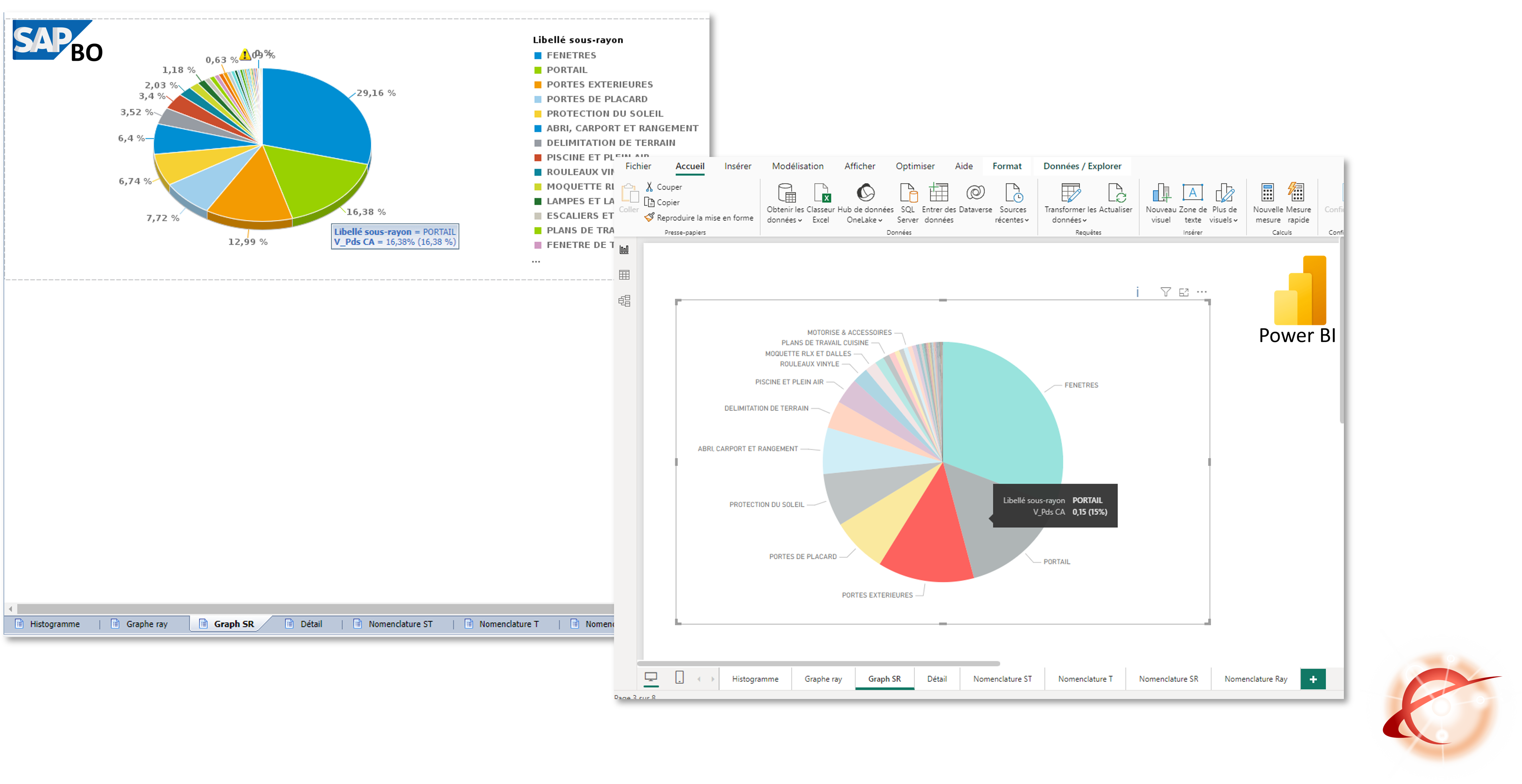Click Reproduire la mise en forme
Screen dimensions: 1522x784
(698, 217)
